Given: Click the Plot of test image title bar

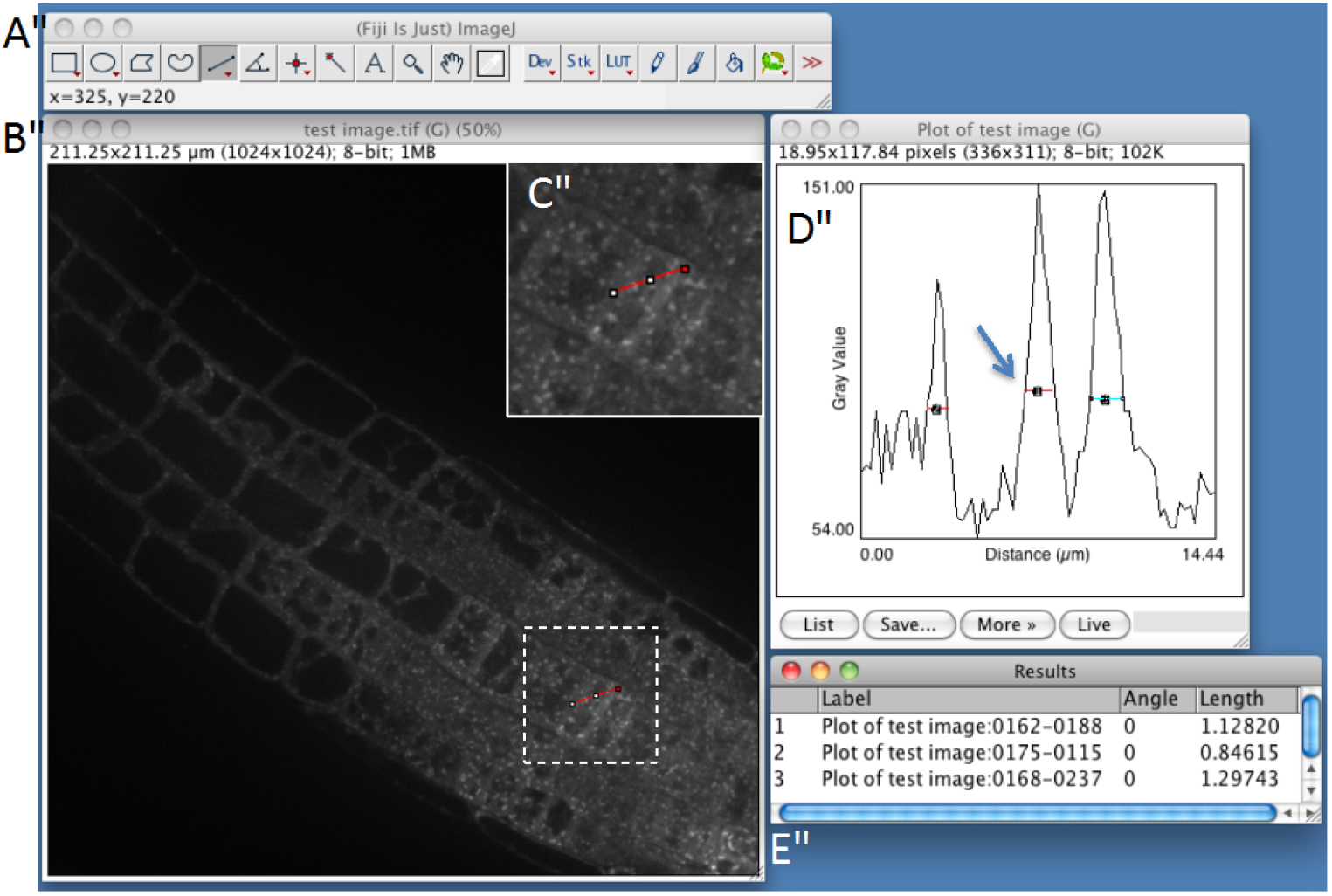Looking at the screenshot, I should coord(1009,129).
